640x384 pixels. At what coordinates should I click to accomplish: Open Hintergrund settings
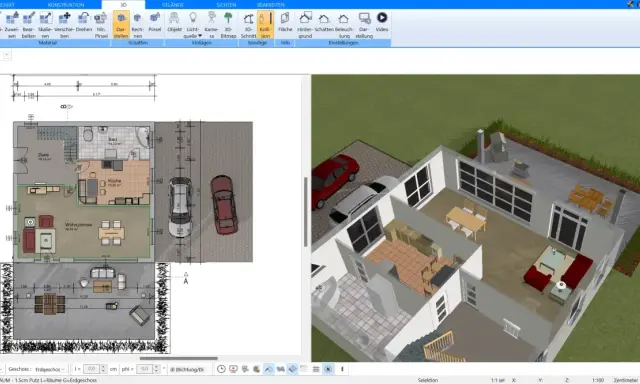(305, 25)
